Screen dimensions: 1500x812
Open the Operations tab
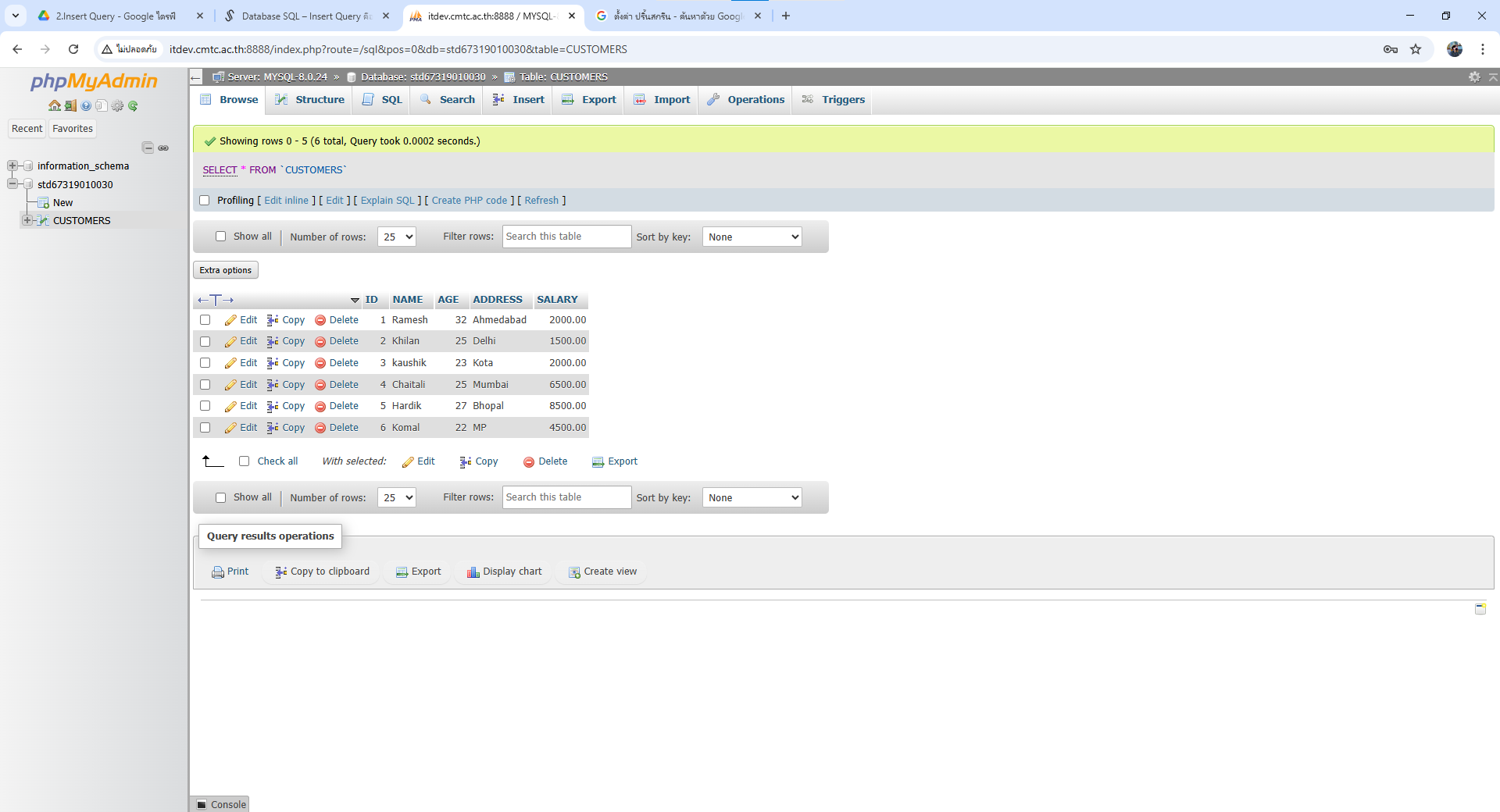[x=746, y=100]
